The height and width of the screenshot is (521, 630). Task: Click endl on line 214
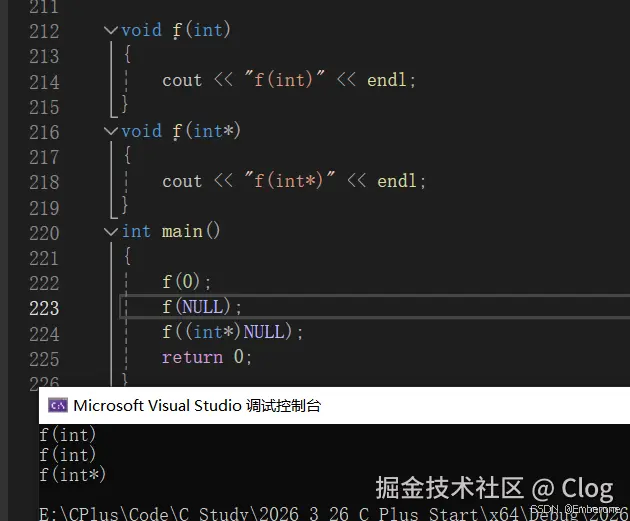(x=387, y=80)
